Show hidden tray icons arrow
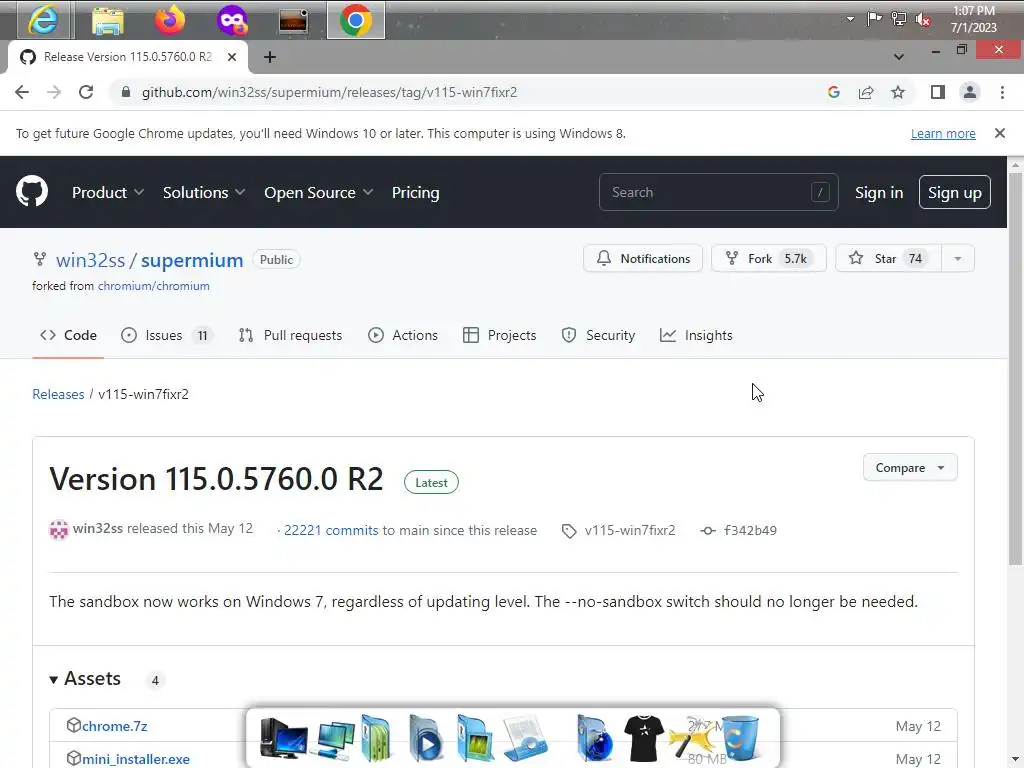The width and height of the screenshot is (1024, 768). click(x=850, y=19)
